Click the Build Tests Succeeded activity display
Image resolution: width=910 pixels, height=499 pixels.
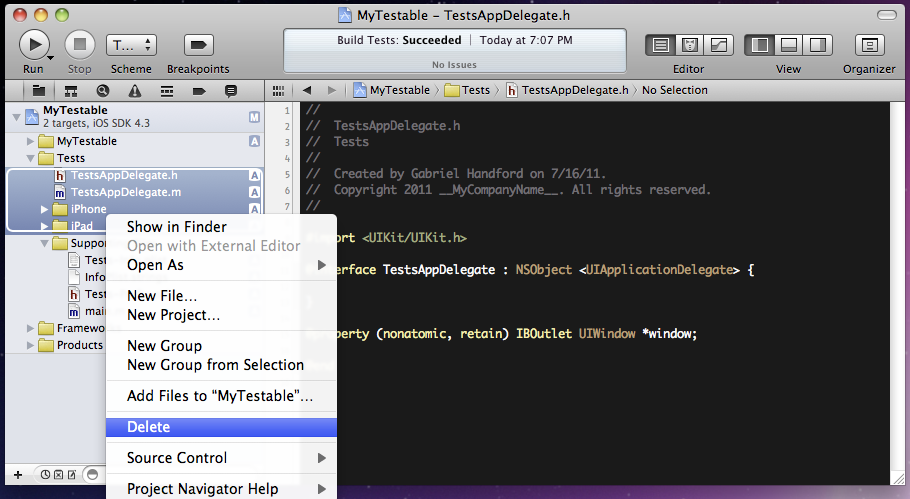coord(454,50)
